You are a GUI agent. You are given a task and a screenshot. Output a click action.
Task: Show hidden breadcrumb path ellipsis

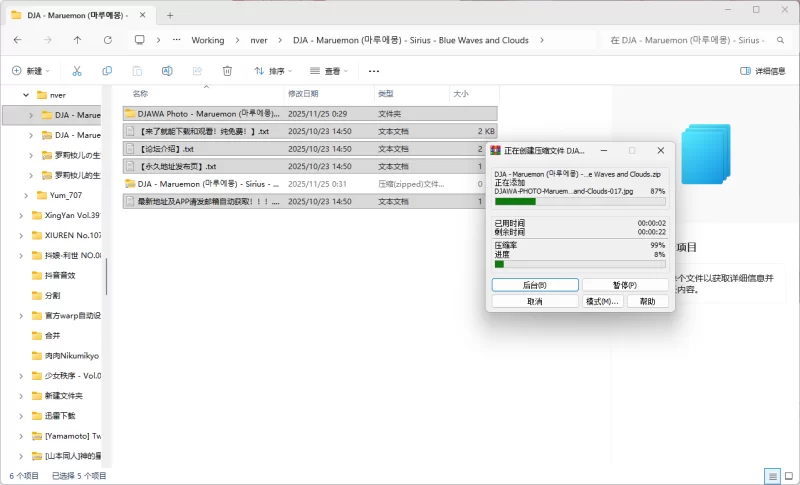177,40
